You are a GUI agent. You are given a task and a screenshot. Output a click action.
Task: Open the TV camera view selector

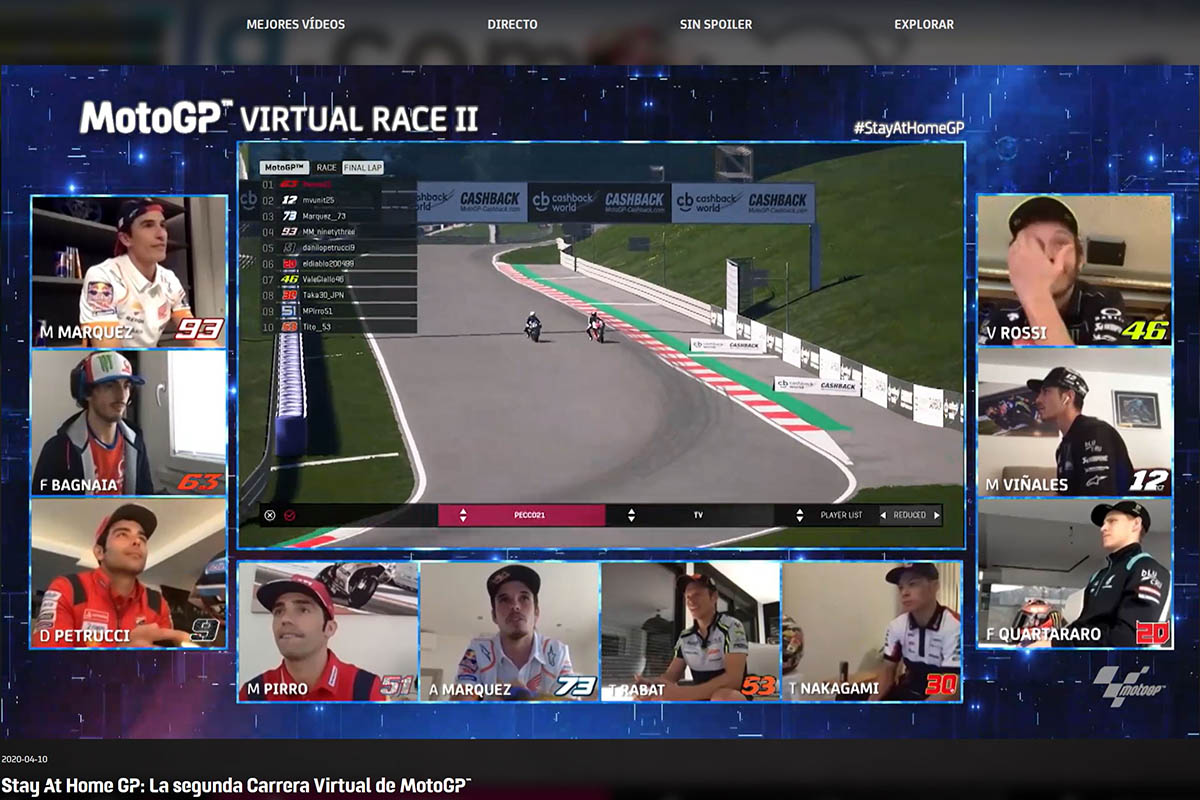[x=698, y=516]
